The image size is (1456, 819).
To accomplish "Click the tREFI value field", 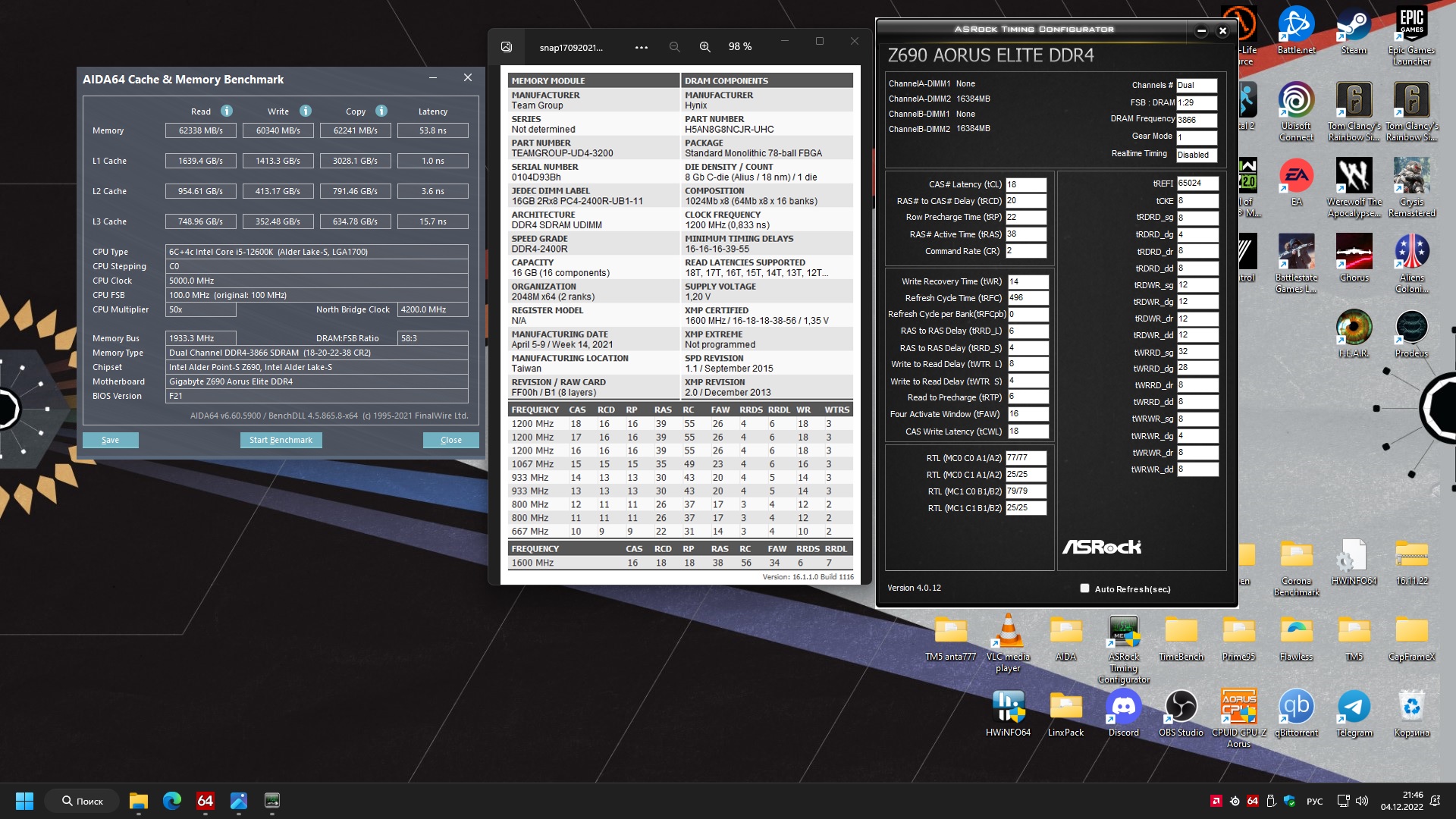I will (x=1197, y=184).
